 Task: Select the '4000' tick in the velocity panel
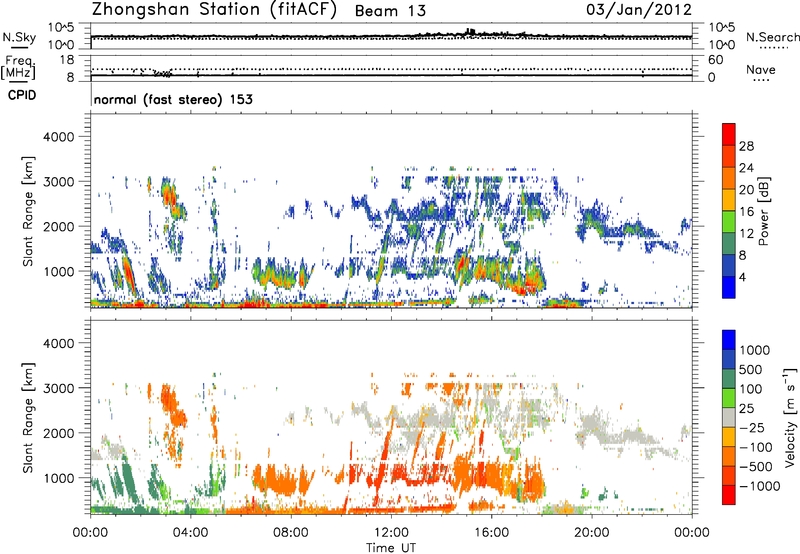tap(58, 343)
